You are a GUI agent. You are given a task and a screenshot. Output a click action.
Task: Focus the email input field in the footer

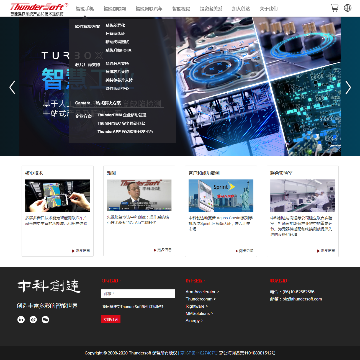[x=138, y=294]
